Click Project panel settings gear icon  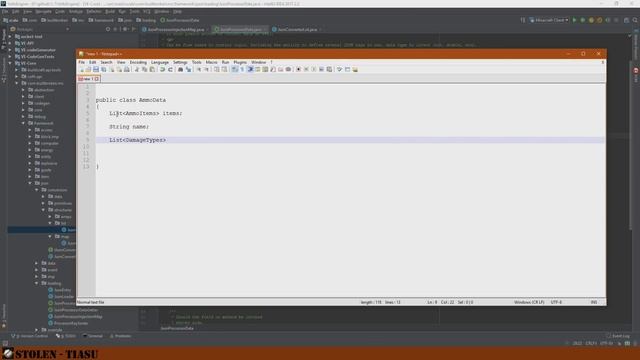[125, 29]
